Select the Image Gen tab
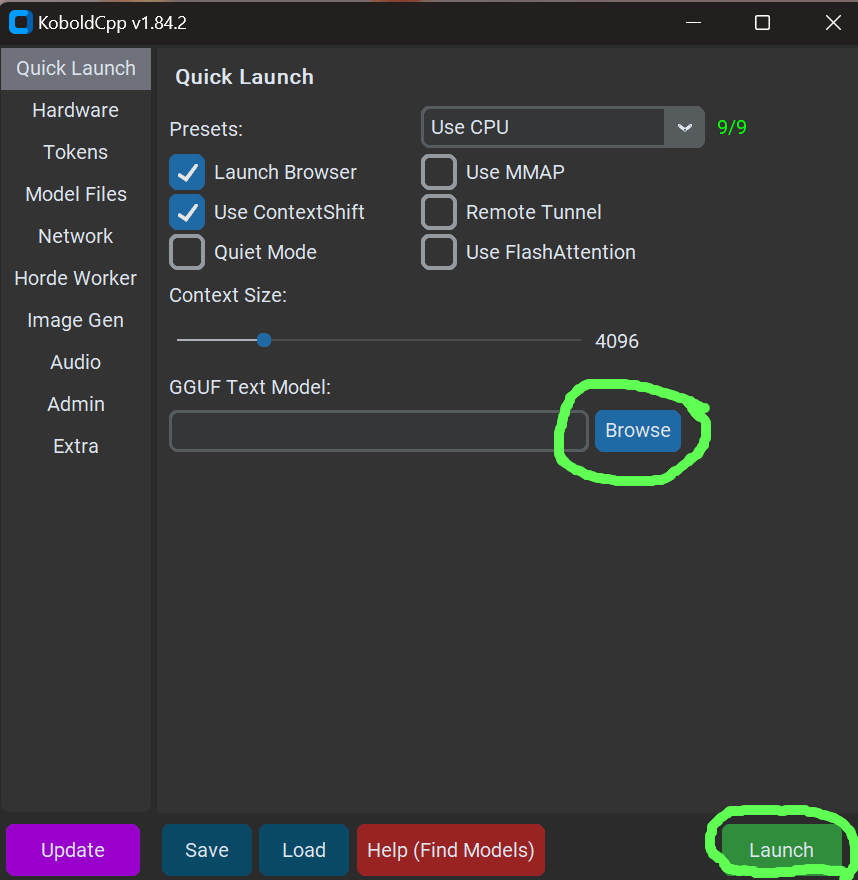 coord(75,320)
